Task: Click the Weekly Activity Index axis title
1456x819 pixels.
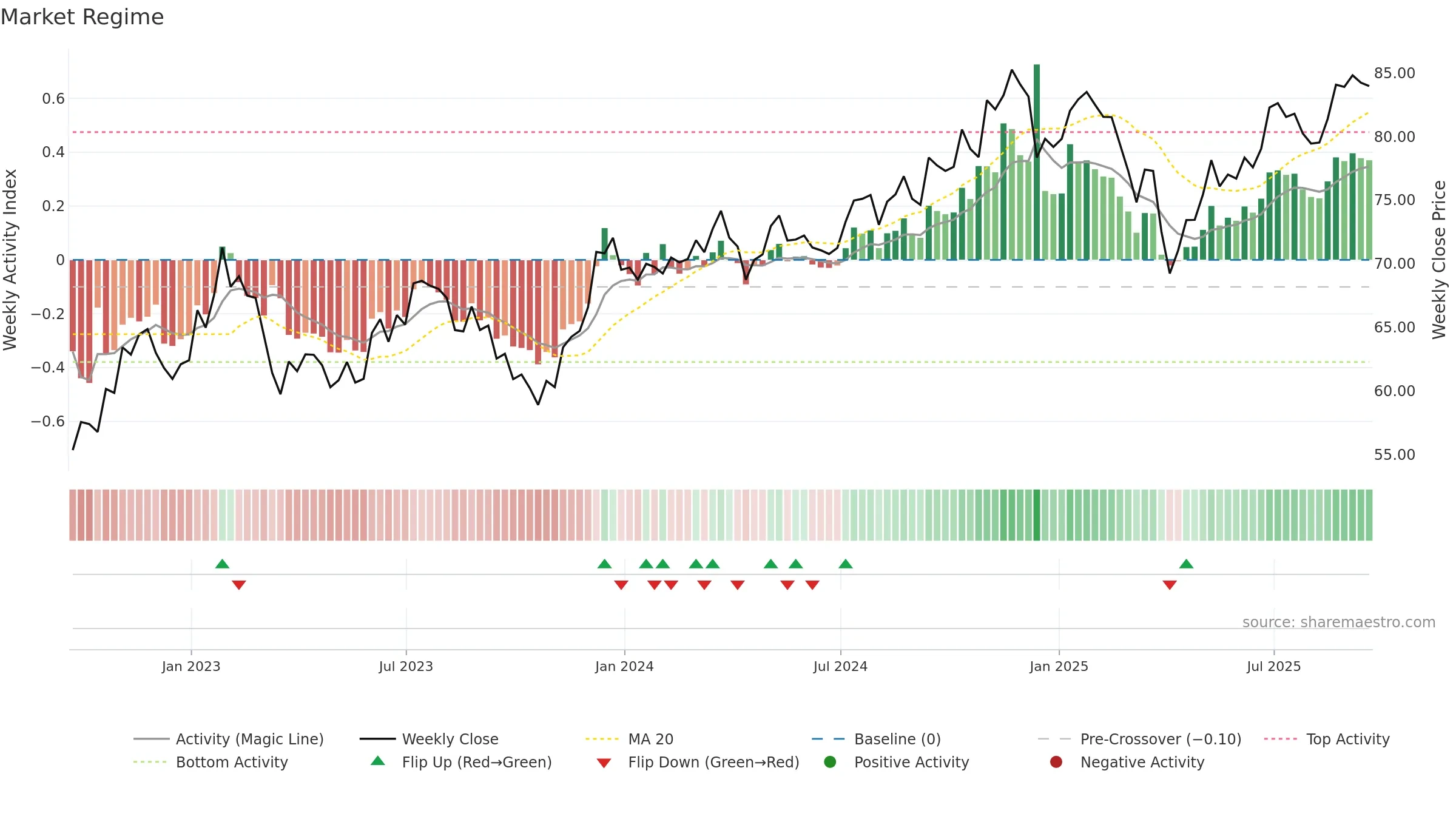Action: [10, 260]
